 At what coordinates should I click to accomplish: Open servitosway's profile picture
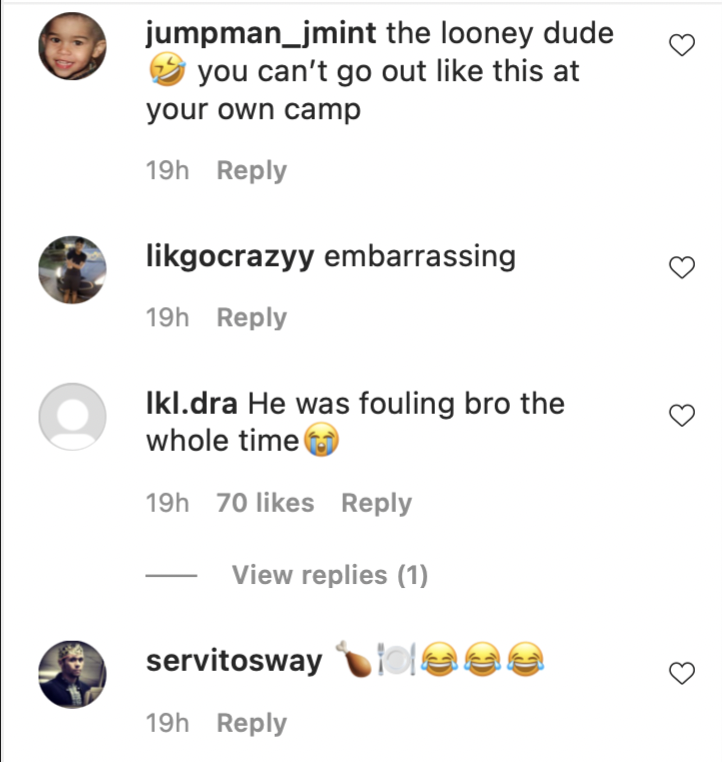(x=72, y=673)
